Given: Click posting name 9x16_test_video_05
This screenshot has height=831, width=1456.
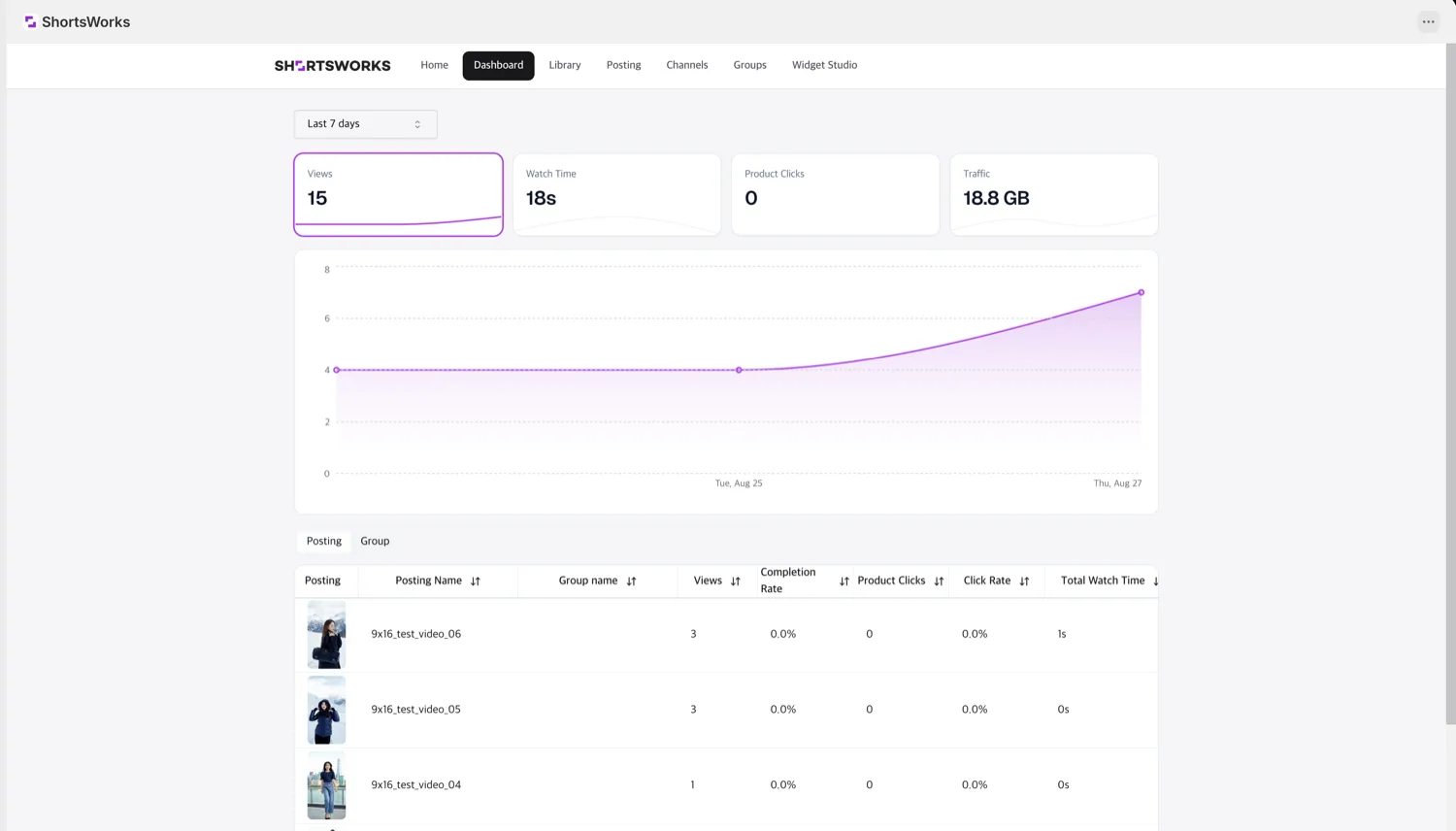Looking at the screenshot, I should (x=415, y=710).
